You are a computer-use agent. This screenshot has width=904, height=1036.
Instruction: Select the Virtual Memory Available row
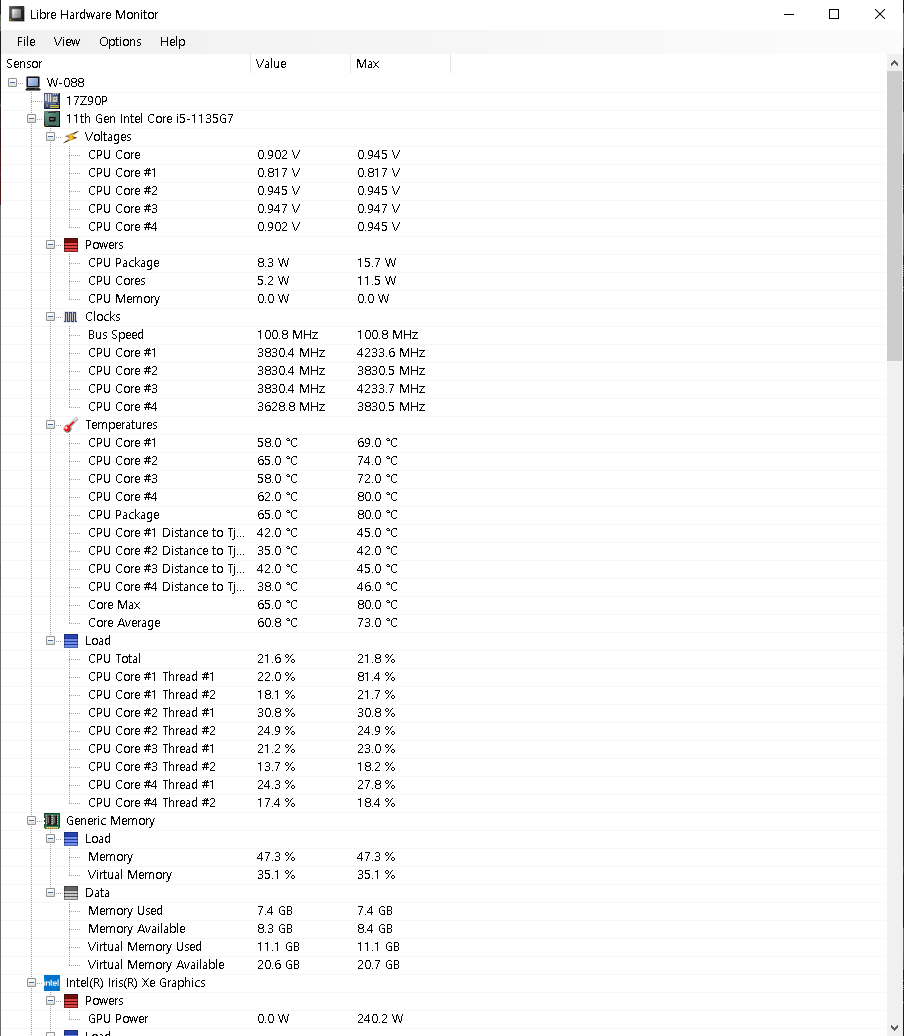coord(443,965)
